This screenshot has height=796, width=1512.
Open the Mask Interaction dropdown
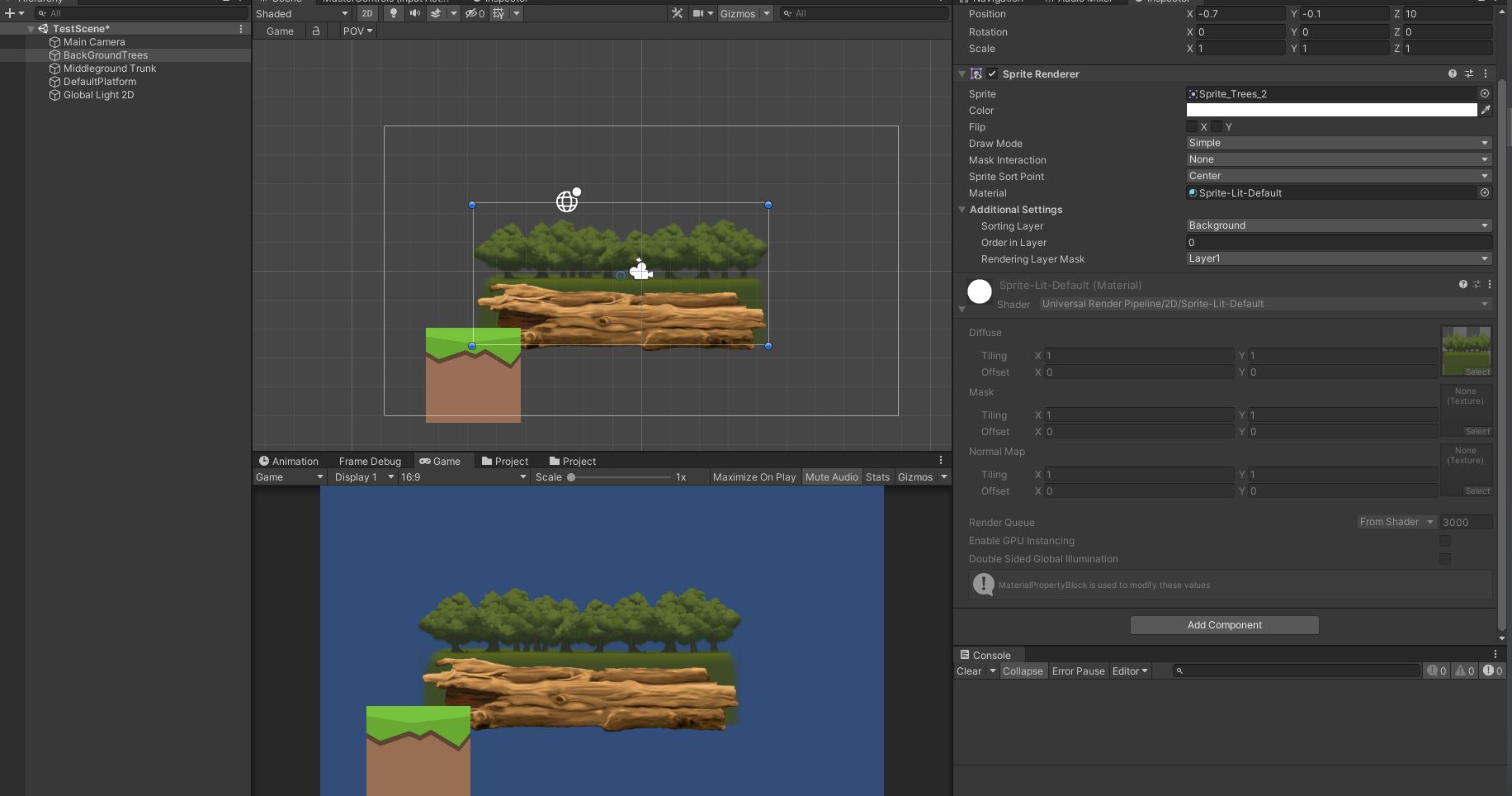[x=1339, y=159]
